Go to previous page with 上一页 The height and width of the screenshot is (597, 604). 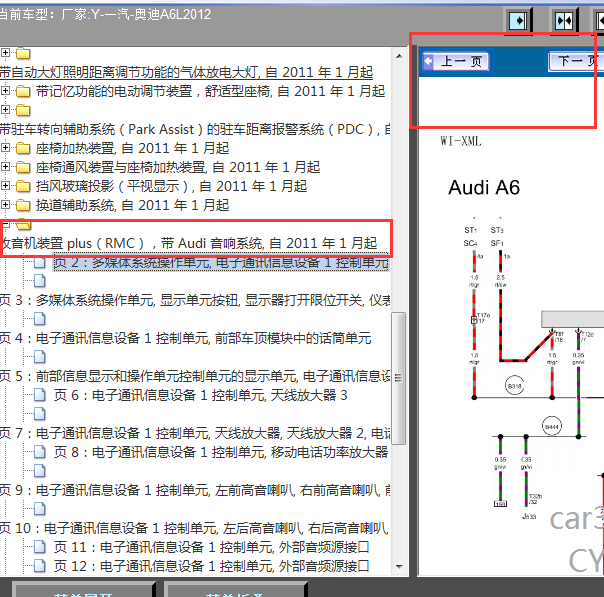456,61
